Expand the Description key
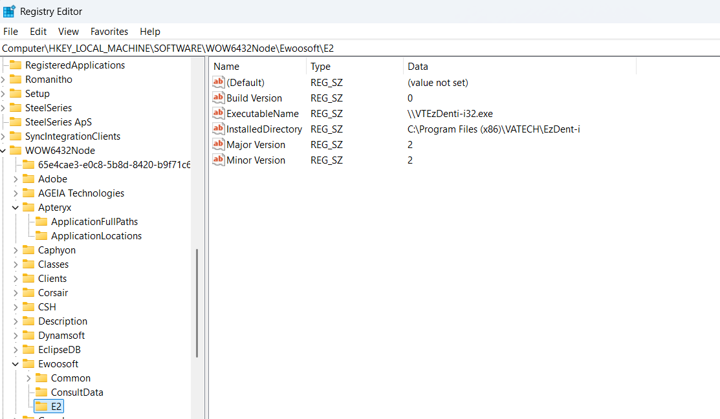The image size is (720, 419). [15, 322]
